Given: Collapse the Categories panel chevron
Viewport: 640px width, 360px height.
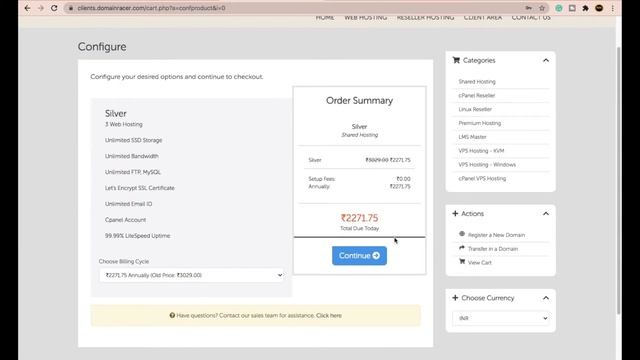Looking at the screenshot, I should 546,60.
